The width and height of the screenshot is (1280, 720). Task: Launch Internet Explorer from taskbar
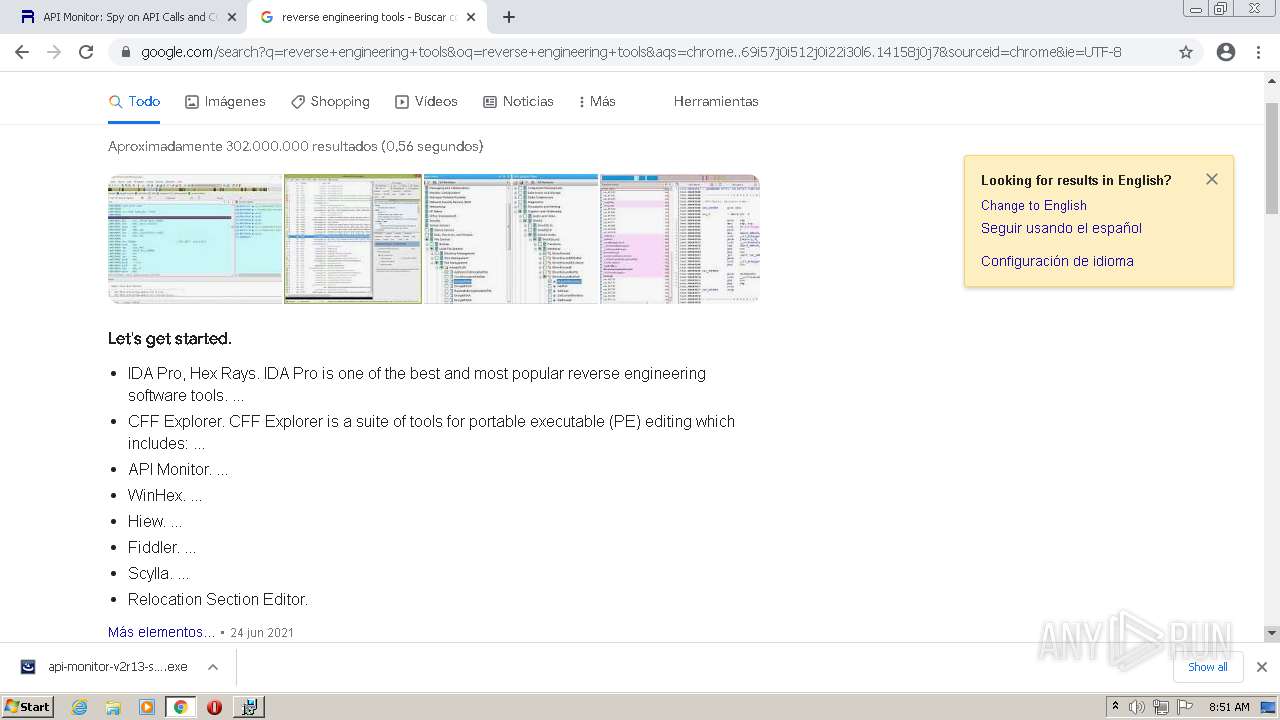pos(80,707)
